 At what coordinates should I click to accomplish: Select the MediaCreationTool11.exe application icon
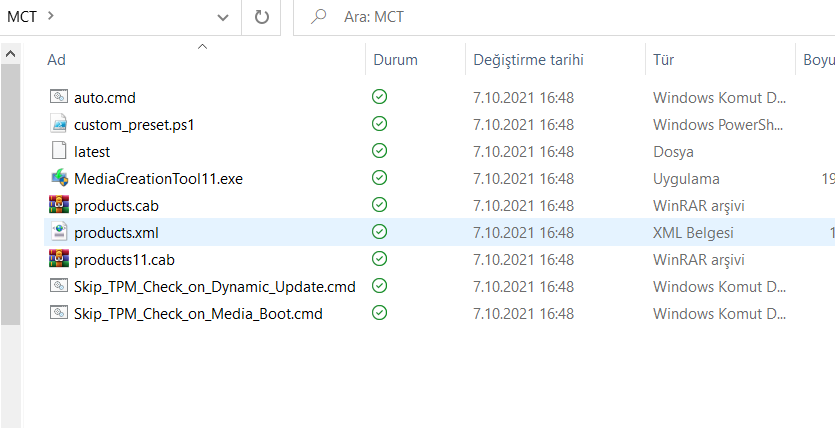click(59, 179)
